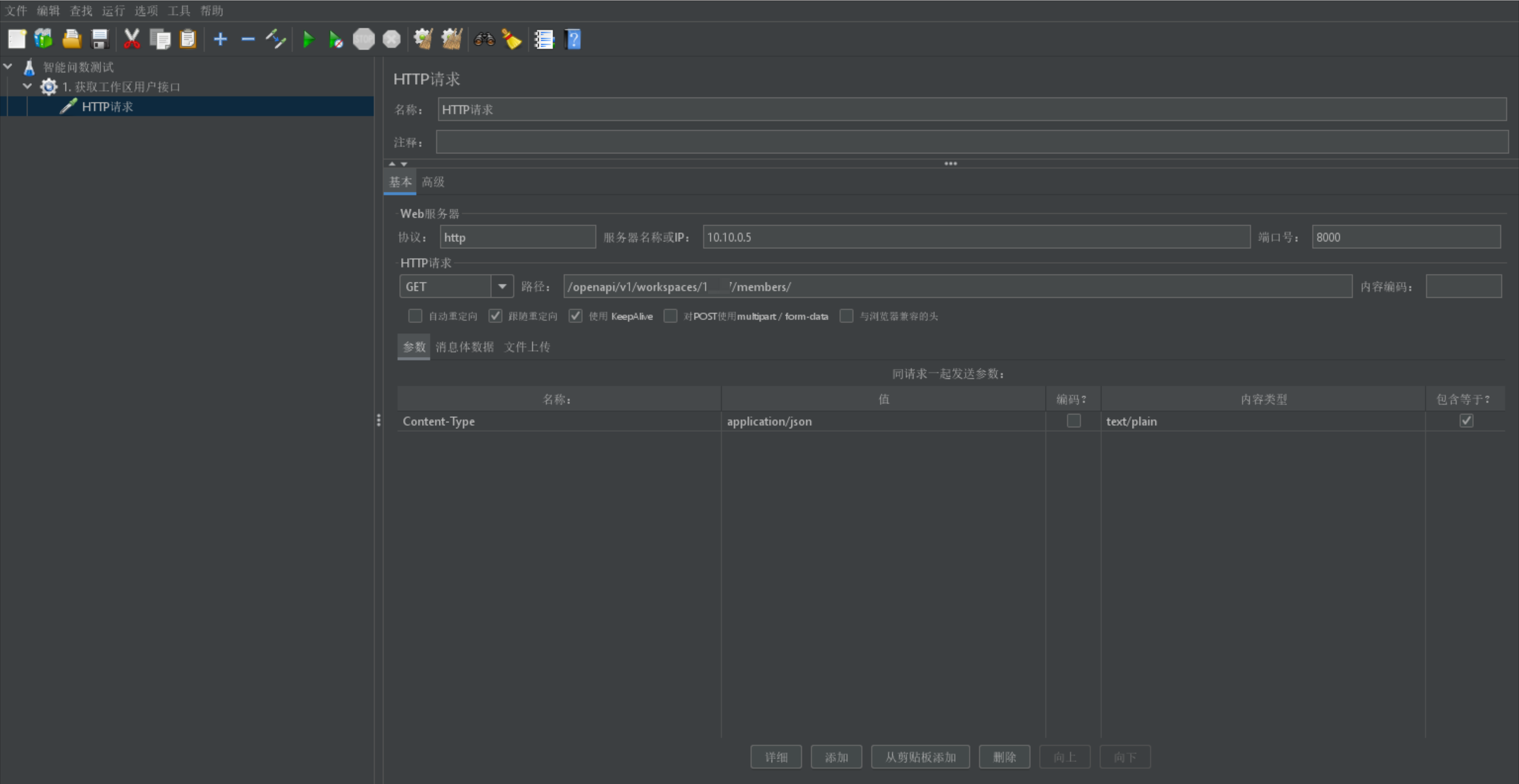Toggle 编码 checkbox in Content-Type row

click(x=1074, y=421)
